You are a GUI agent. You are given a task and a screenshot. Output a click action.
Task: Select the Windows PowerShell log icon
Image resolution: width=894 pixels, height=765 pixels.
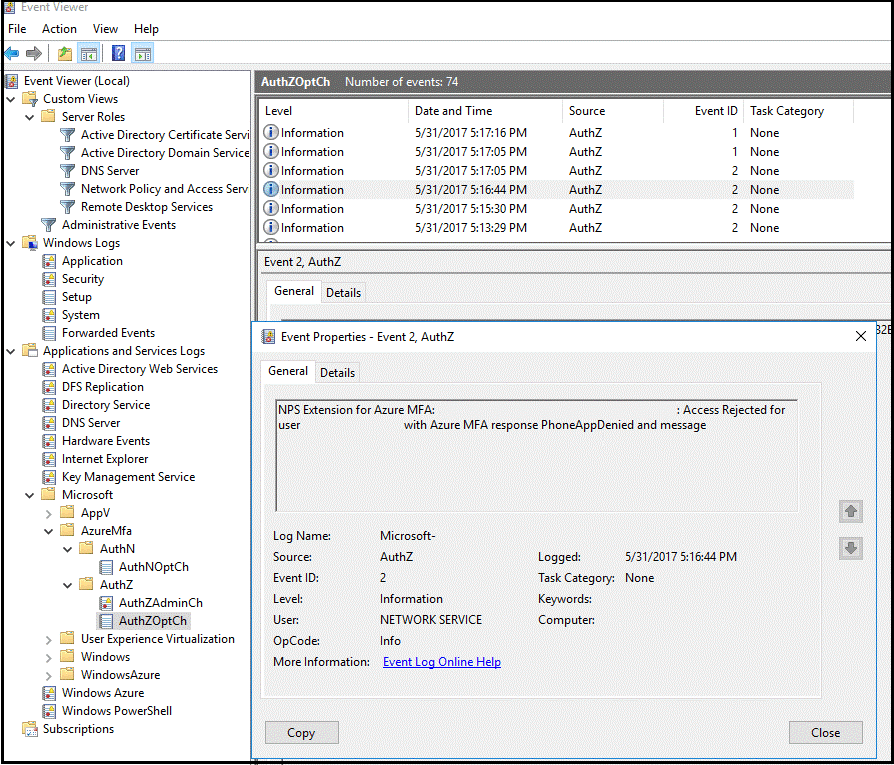pos(48,710)
